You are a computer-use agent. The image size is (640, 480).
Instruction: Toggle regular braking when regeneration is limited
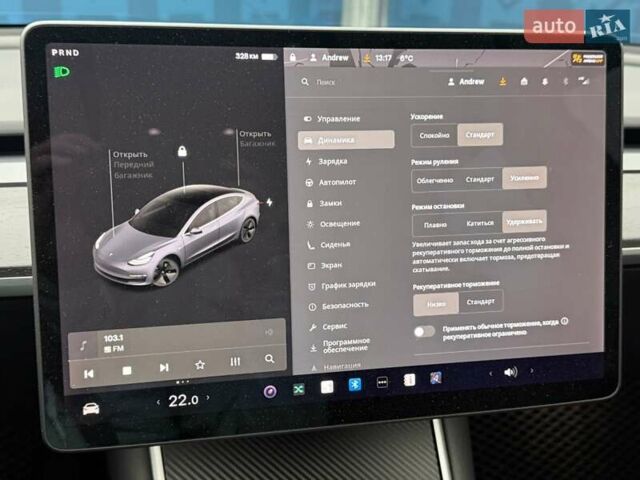pos(424,331)
